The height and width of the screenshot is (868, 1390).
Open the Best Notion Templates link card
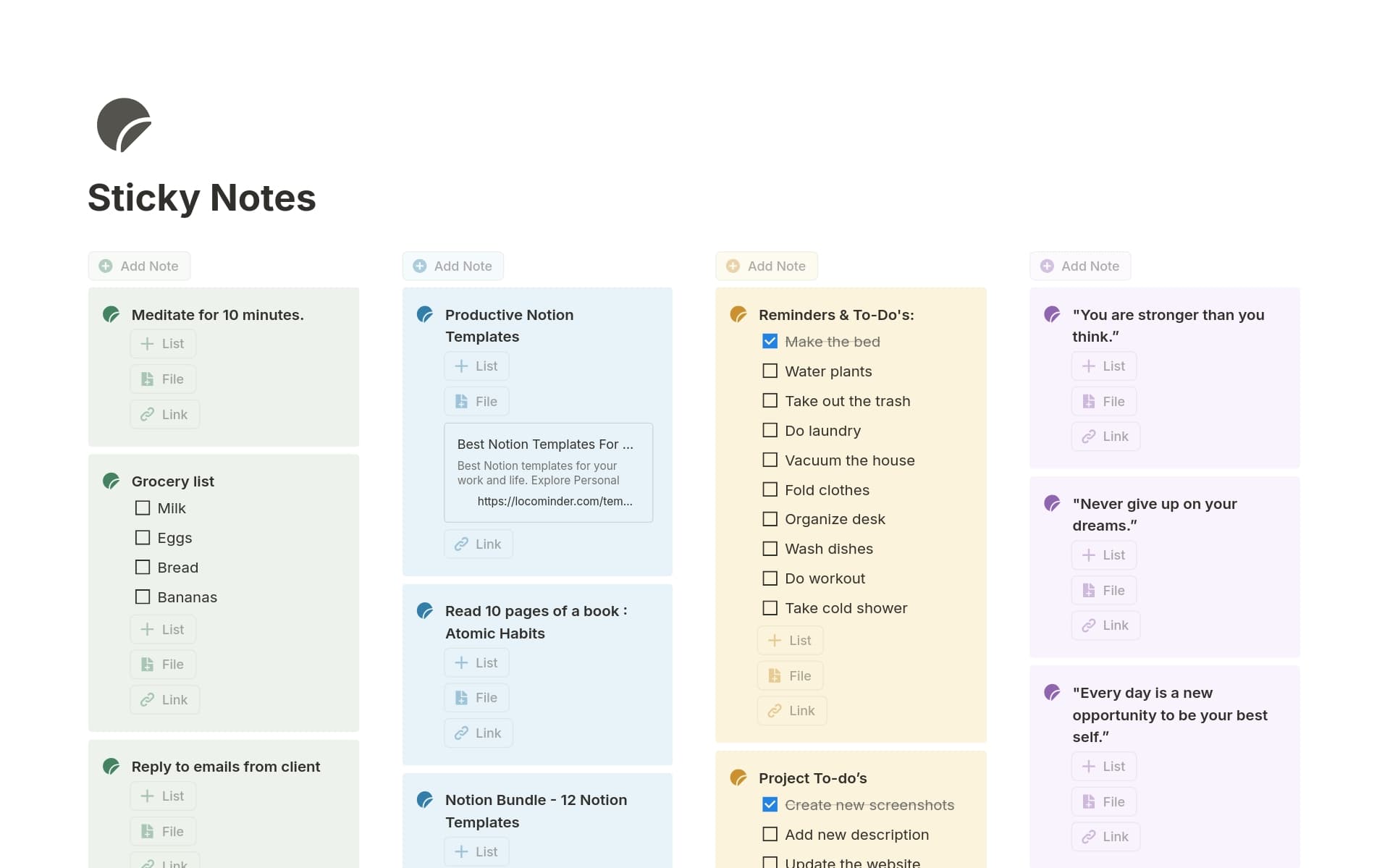pos(548,472)
